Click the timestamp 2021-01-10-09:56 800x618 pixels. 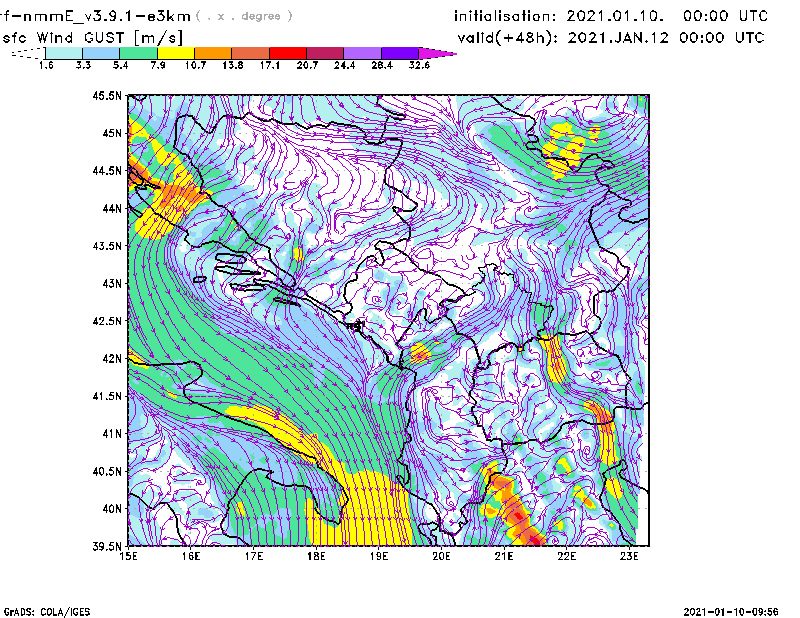(x=731, y=612)
